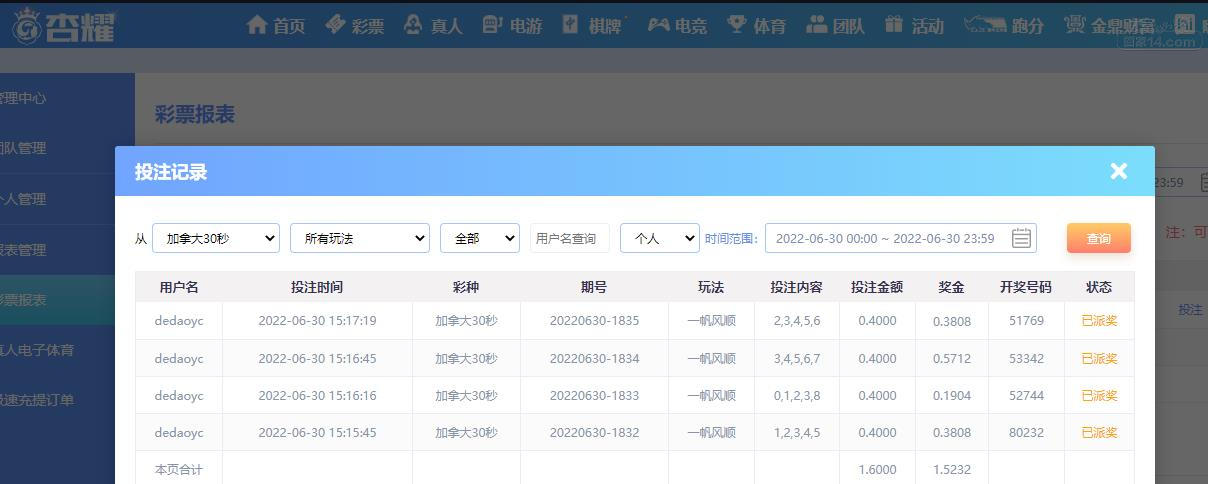Click the rhino icon beside 跑分

point(984,24)
